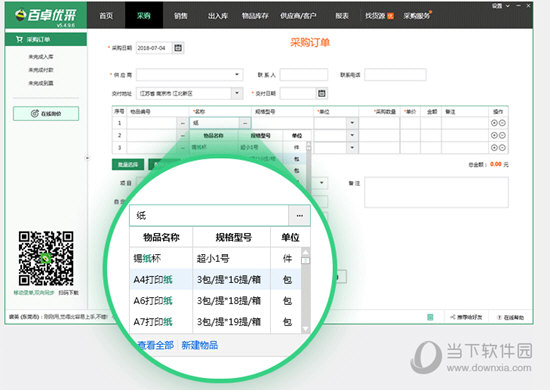Screen dimensions: 550x390
Task: Click the large 备注 text area
Action: click(436, 192)
